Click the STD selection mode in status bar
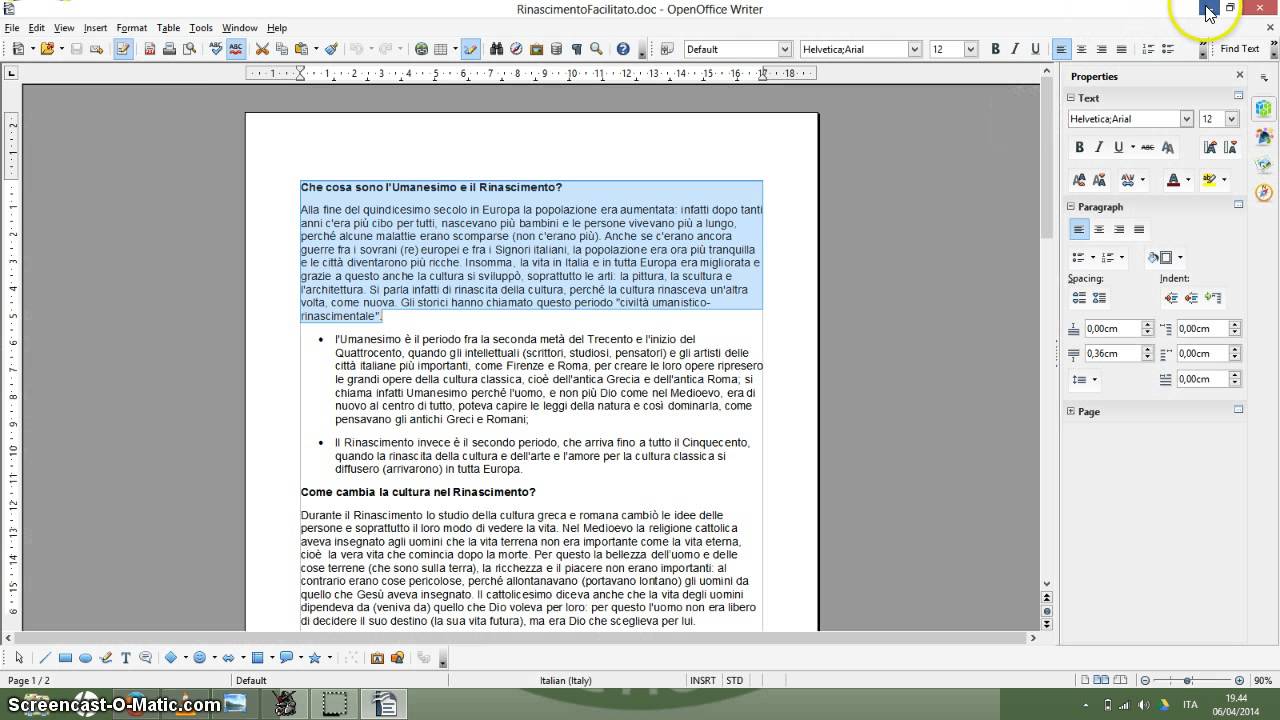1280x720 pixels. [x=735, y=681]
